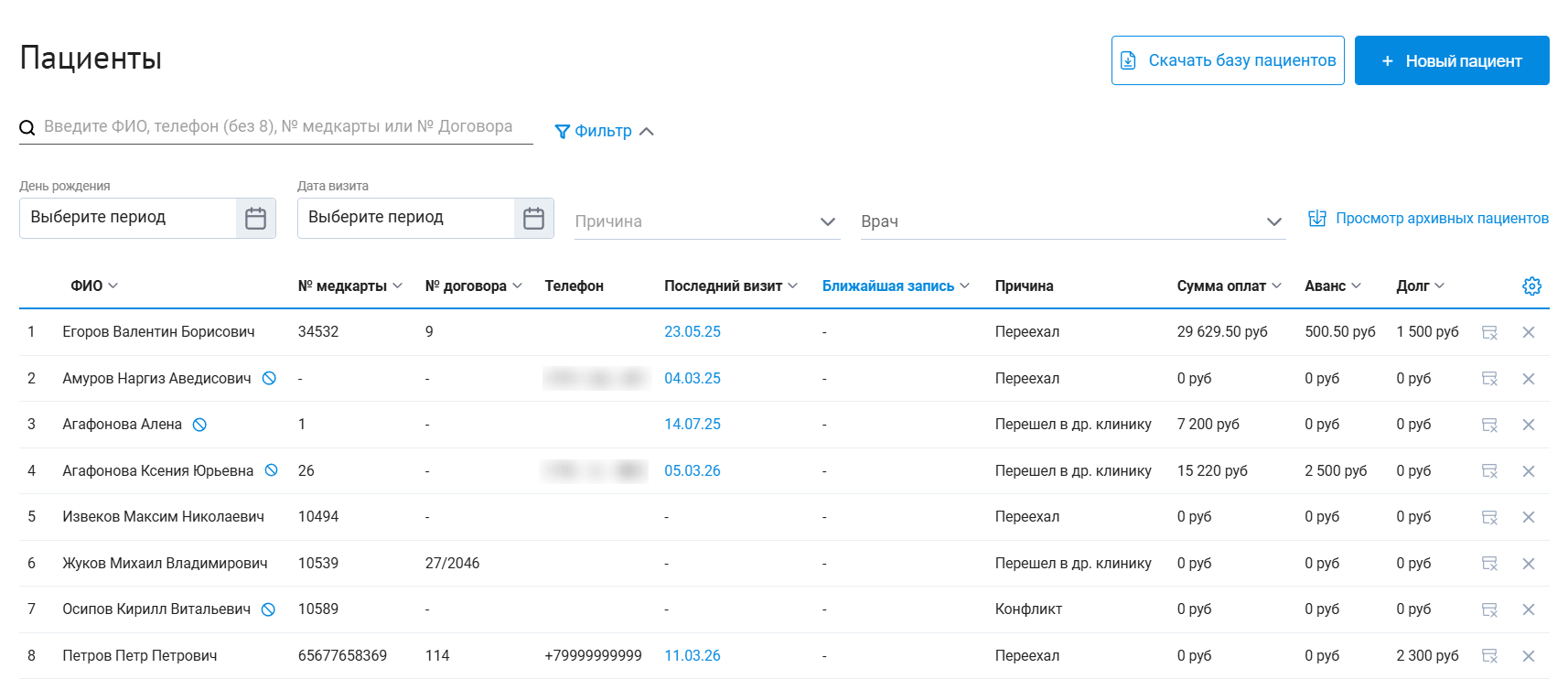Open last visit date 23.05.25
This screenshot has height=679, width=1568.
693,331
